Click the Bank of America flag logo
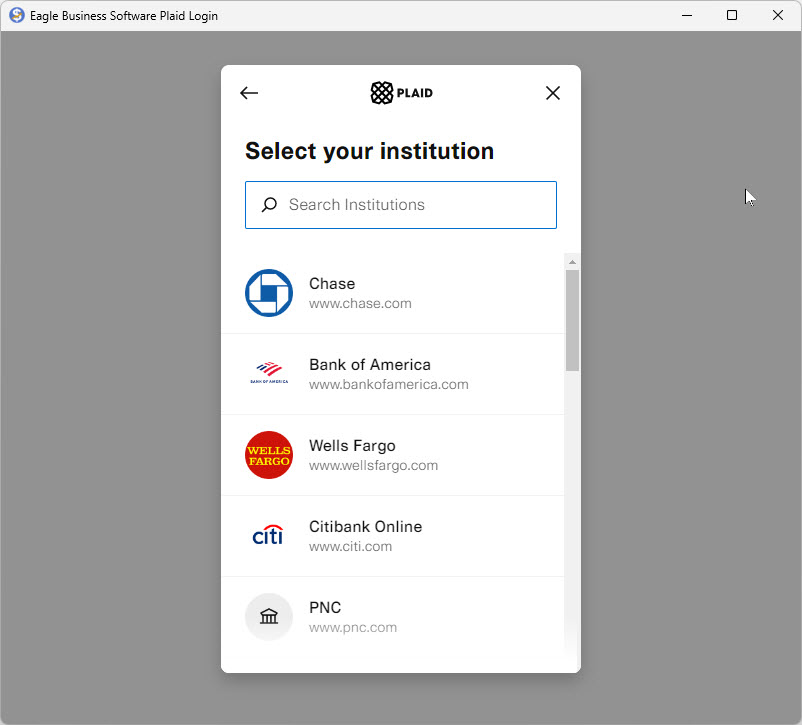 [x=269, y=374]
